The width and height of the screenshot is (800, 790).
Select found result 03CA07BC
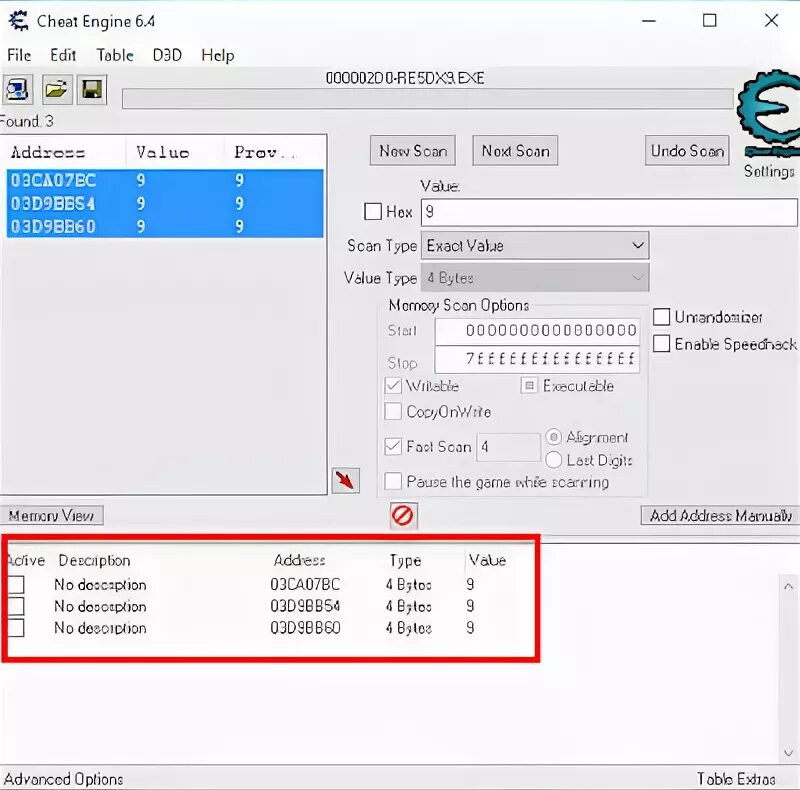point(165,180)
